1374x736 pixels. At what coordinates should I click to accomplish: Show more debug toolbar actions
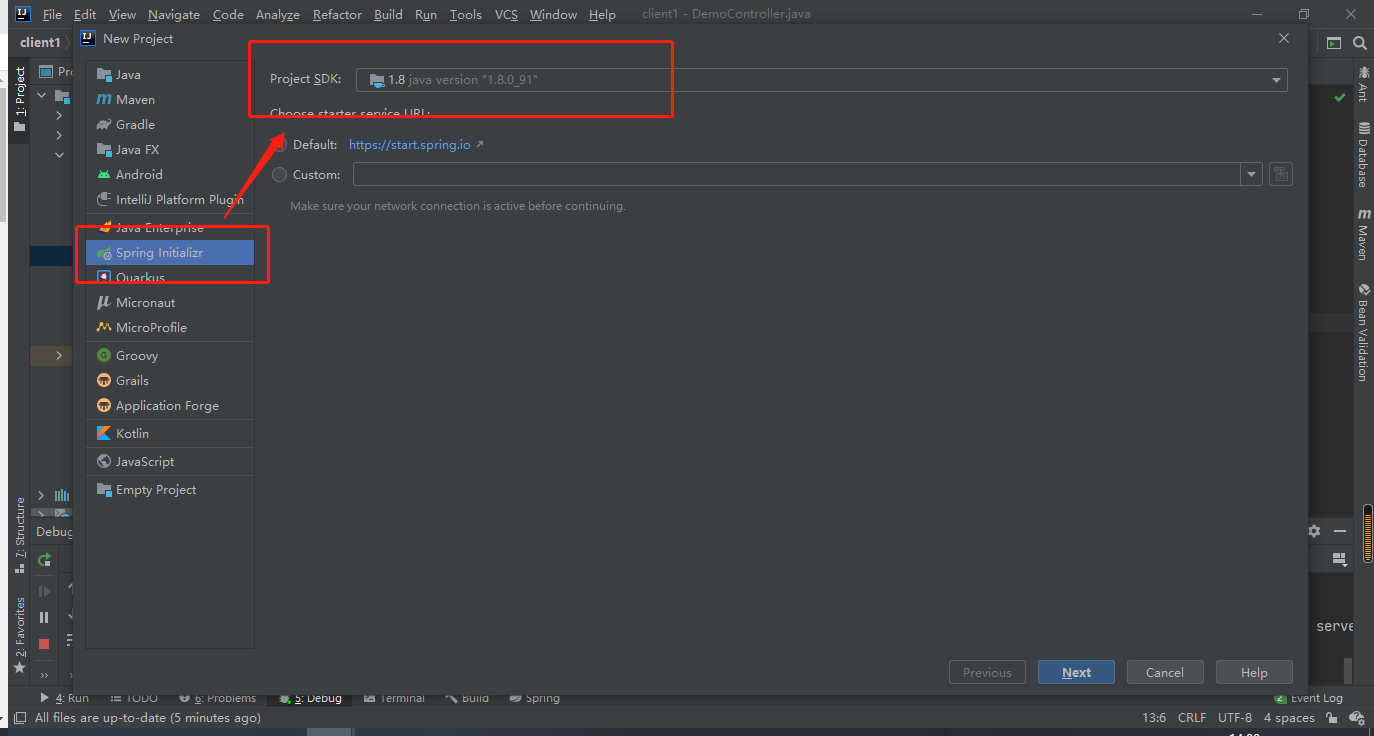point(44,675)
